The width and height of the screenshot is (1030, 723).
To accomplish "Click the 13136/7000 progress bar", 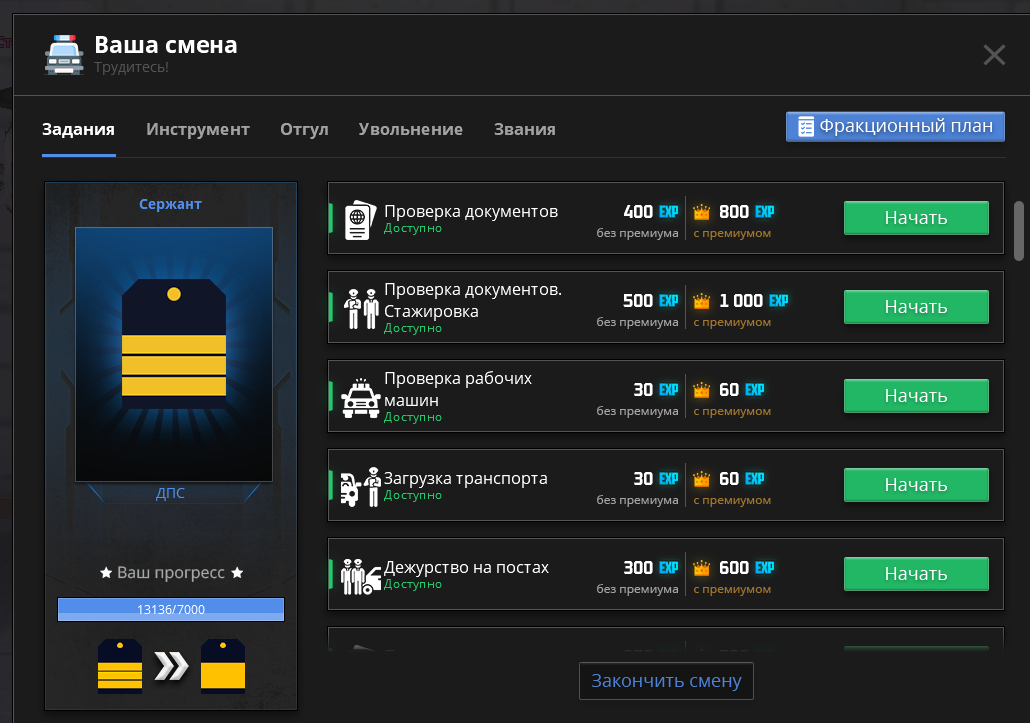I will pyautogui.click(x=171, y=609).
